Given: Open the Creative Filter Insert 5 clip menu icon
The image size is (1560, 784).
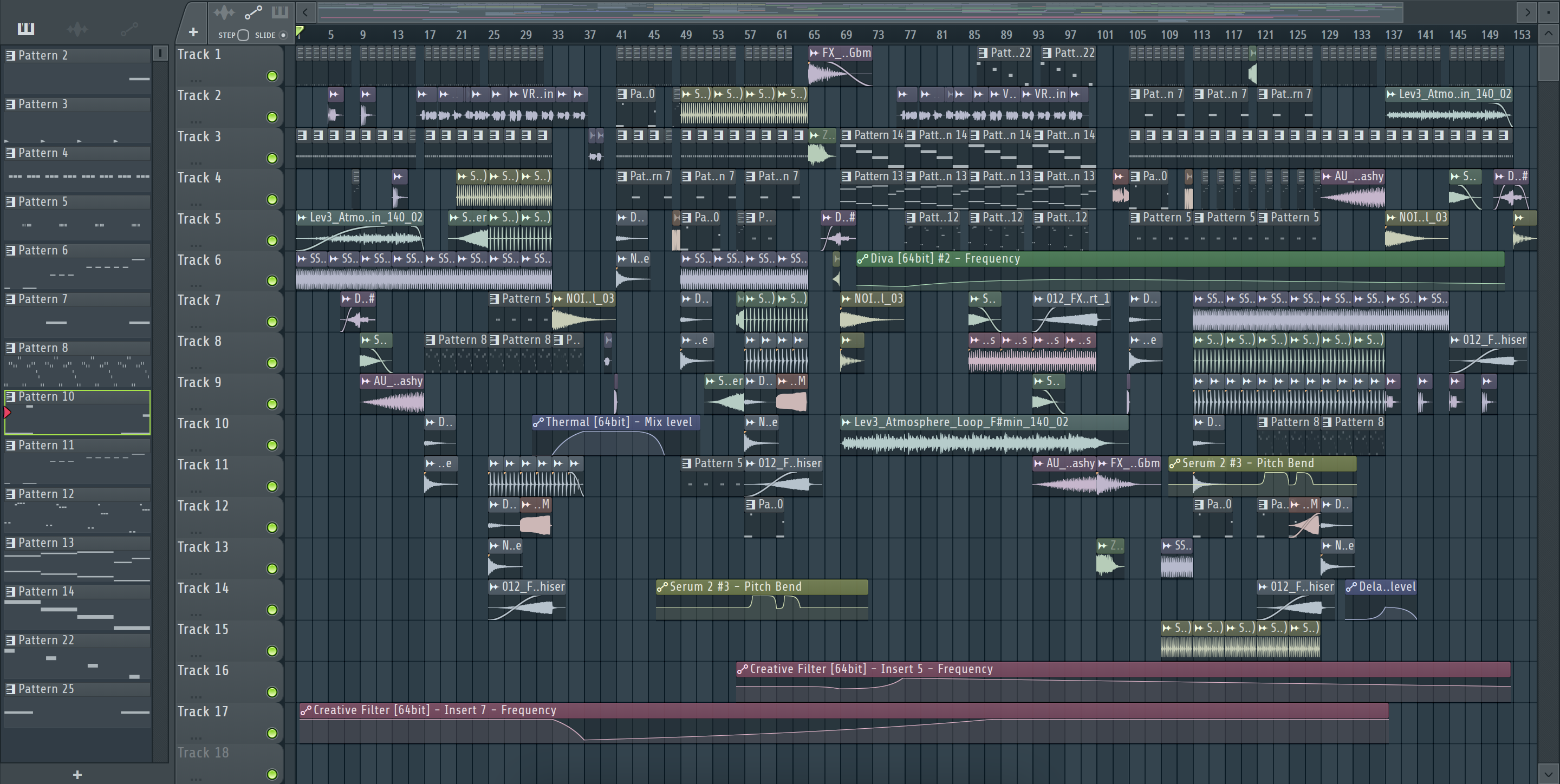Looking at the screenshot, I should point(743,669).
